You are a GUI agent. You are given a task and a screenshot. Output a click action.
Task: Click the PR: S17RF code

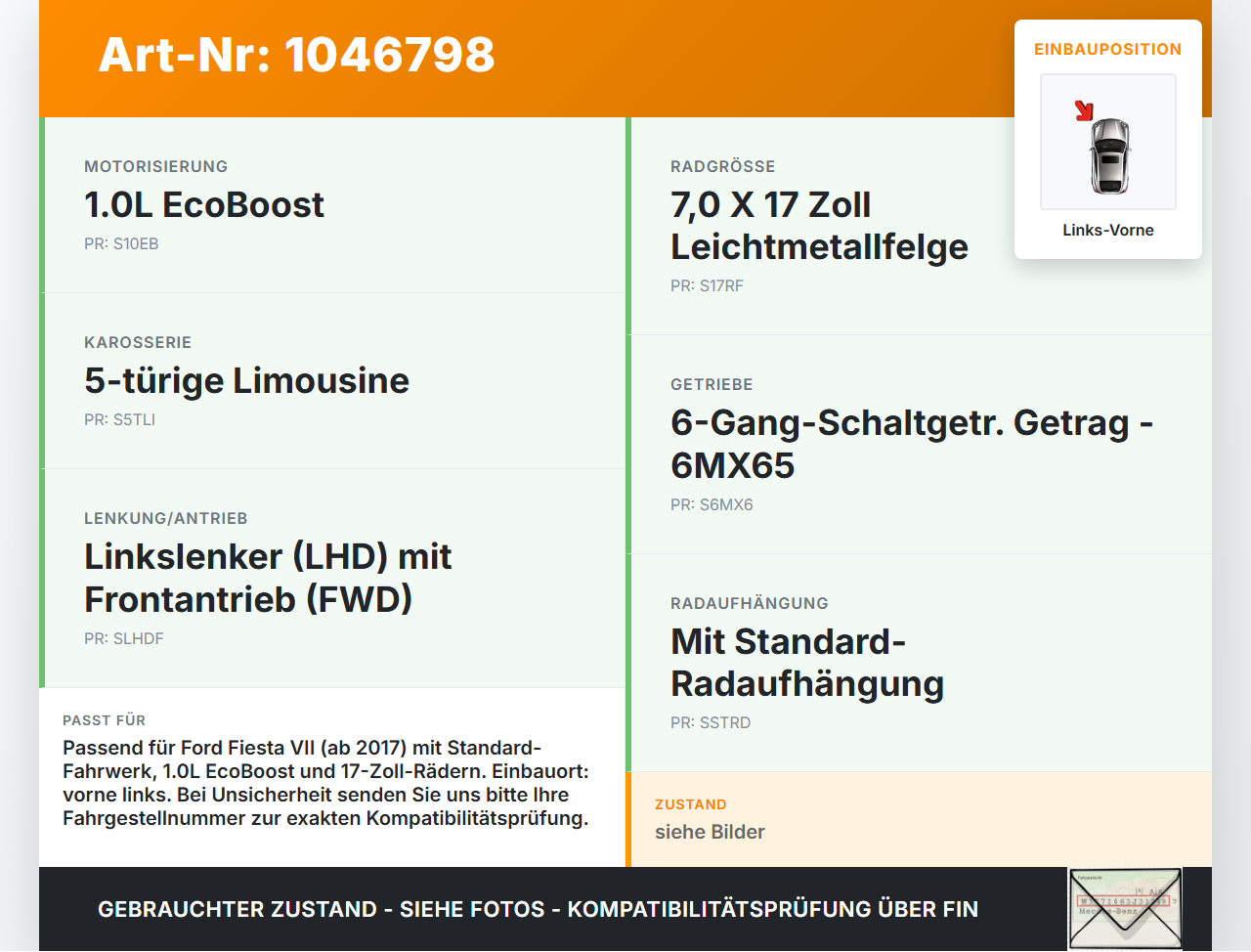point(707,285)
